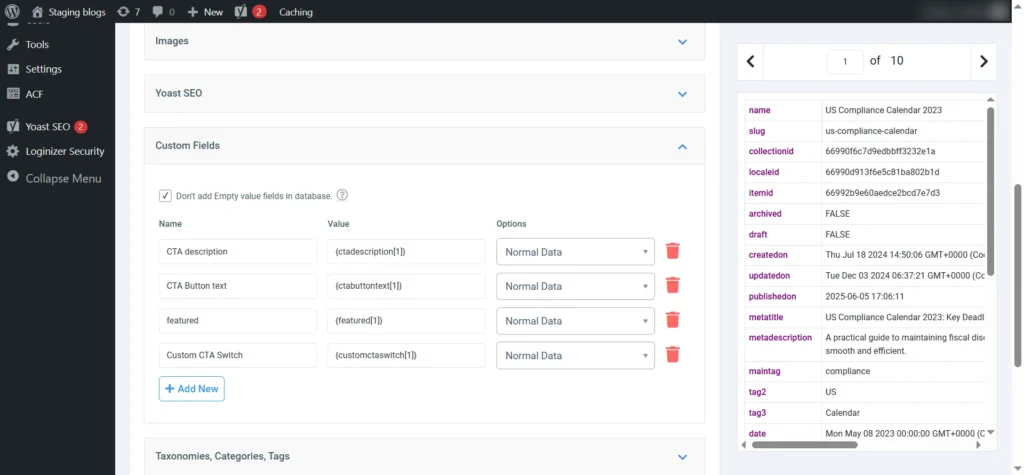Toggle Don't add Empty value fields checkbox
Screen dimensions: 1024x475
click(165, 196)
